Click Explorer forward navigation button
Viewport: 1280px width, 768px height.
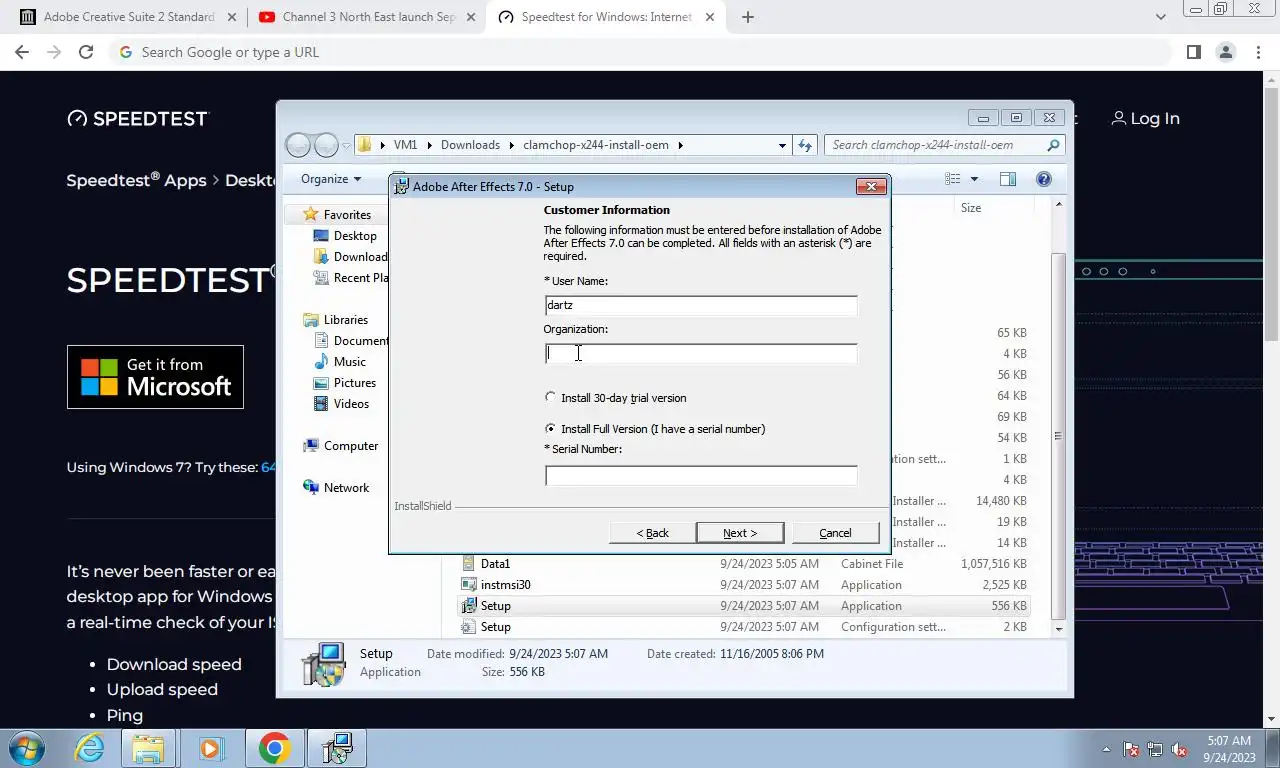coord(326,145)
